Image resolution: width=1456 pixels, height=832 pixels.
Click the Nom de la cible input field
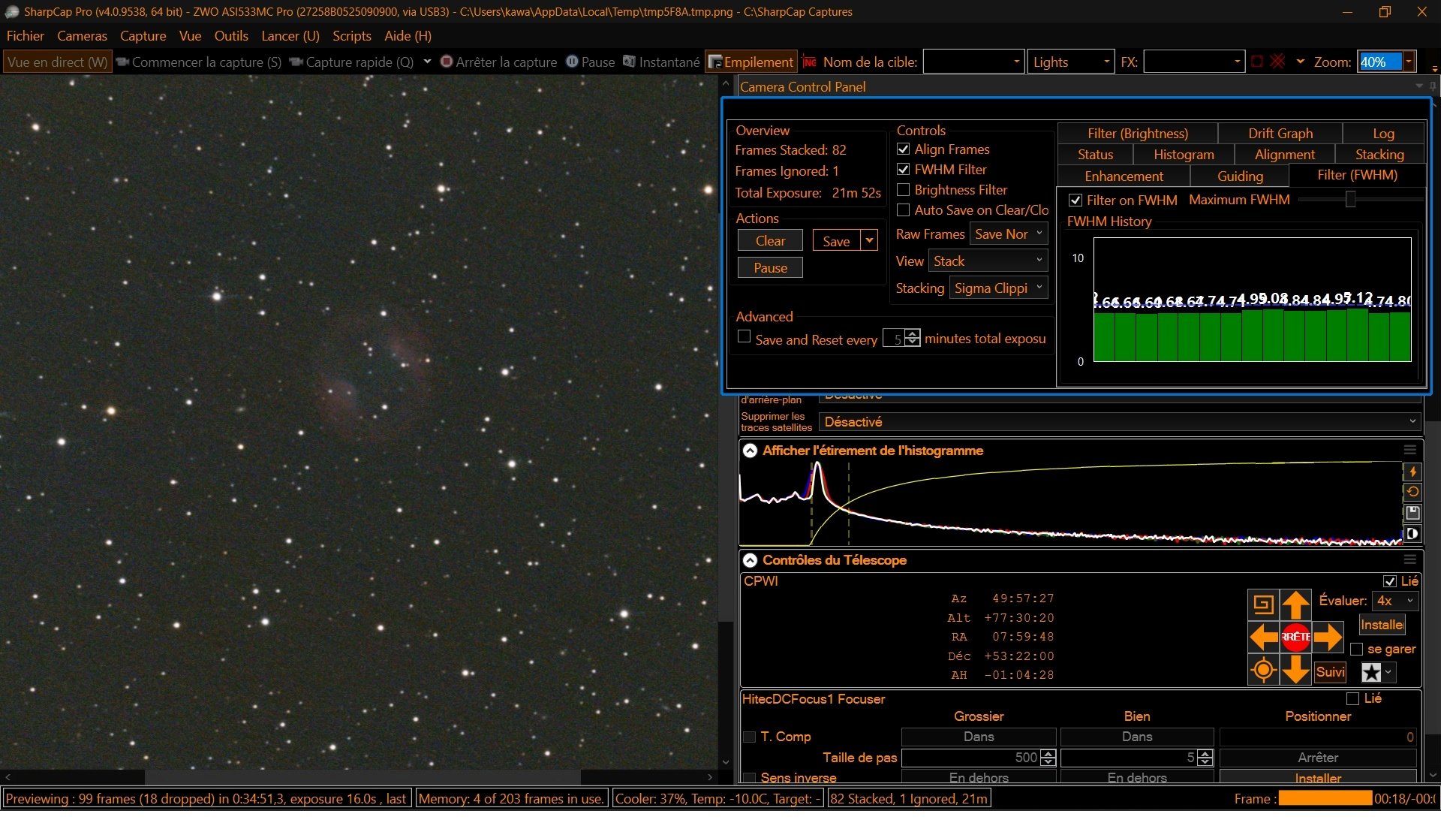pyautogui.click(x=973, y=62)
